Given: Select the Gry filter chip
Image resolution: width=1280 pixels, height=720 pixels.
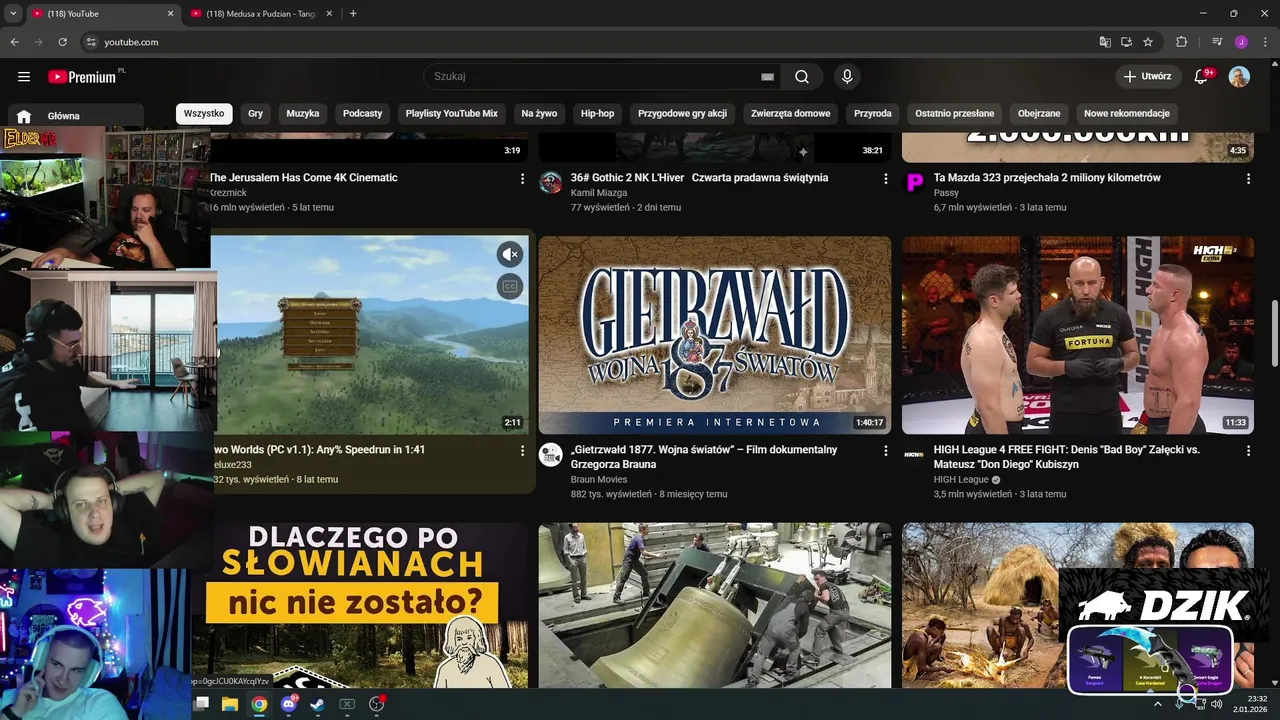Looking at the screenshot, I should [x=256, y=114].
